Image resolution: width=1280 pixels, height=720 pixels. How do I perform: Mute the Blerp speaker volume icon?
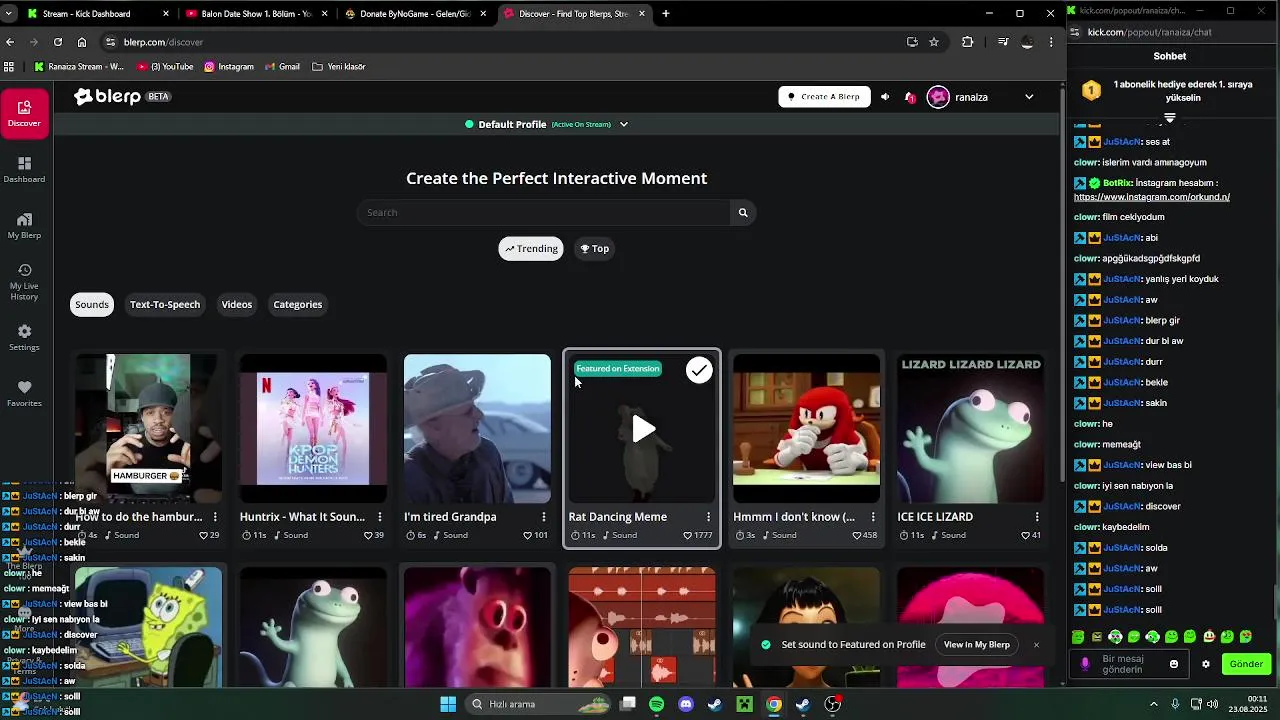(x=885, y=97)
